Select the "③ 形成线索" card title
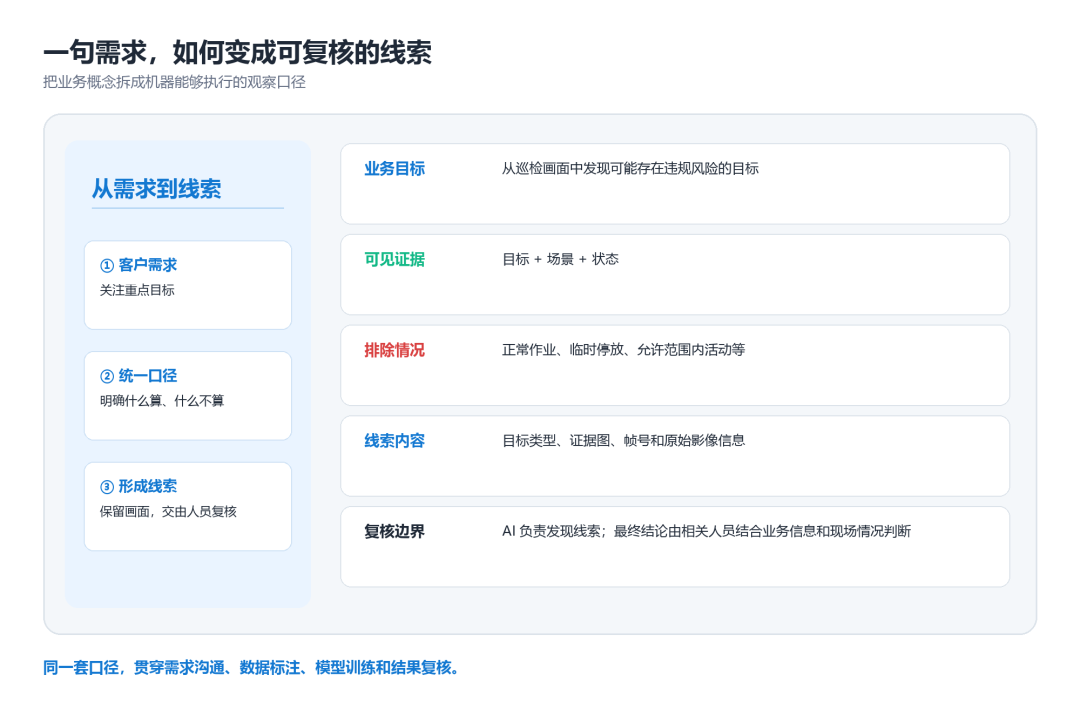 point(138,486)
